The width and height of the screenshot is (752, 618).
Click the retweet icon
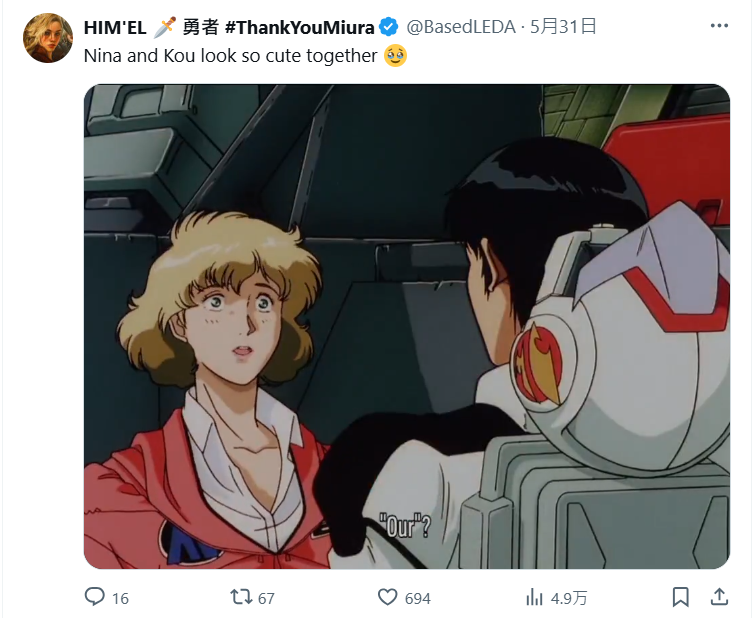click(241, 597)
